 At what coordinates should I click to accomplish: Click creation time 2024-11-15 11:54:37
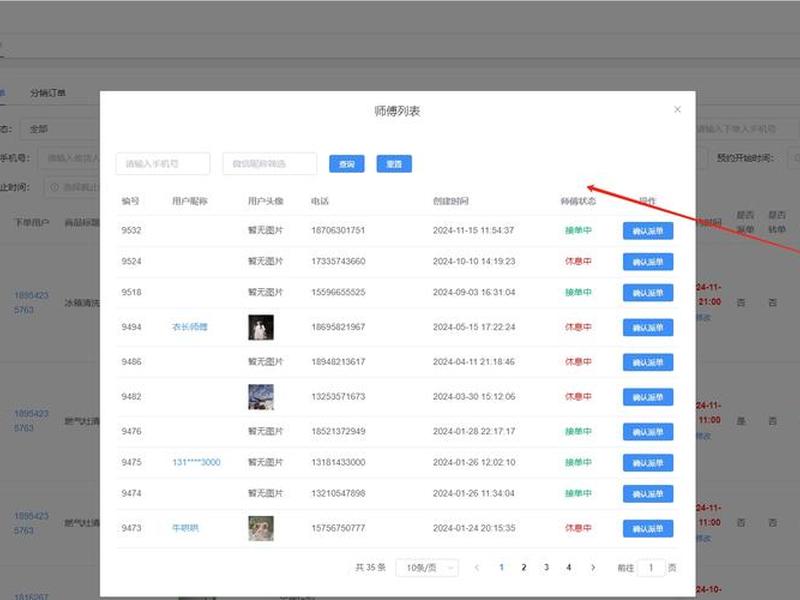point(474,230)
